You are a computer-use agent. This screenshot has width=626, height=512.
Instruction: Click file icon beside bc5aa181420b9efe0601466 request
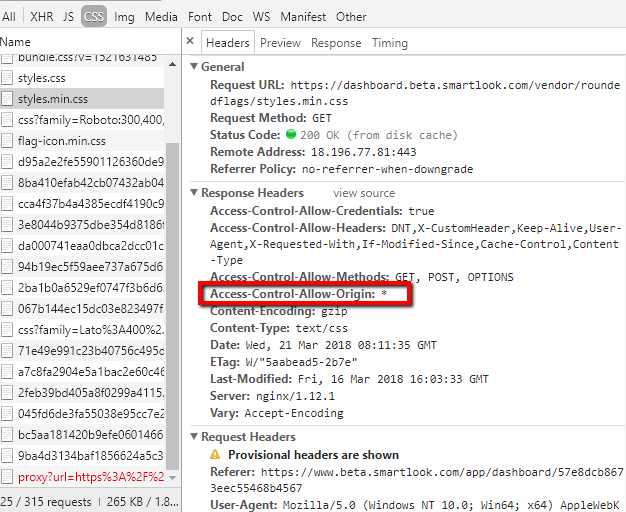coord(7,435)
